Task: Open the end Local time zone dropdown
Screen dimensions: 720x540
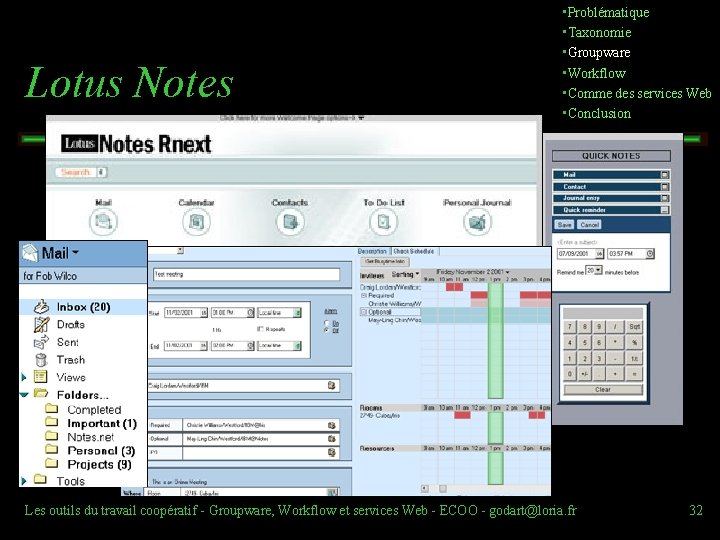Action: click(x=298, y=346)
